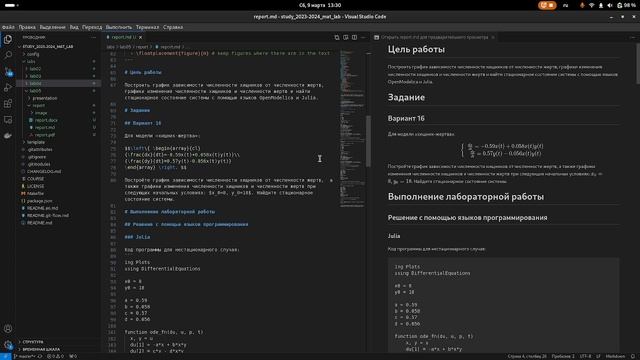Click the line and column indicator in the status bar
Image resolution: width=640 pixels, height=360 pixels.
[x=527, y=356]
